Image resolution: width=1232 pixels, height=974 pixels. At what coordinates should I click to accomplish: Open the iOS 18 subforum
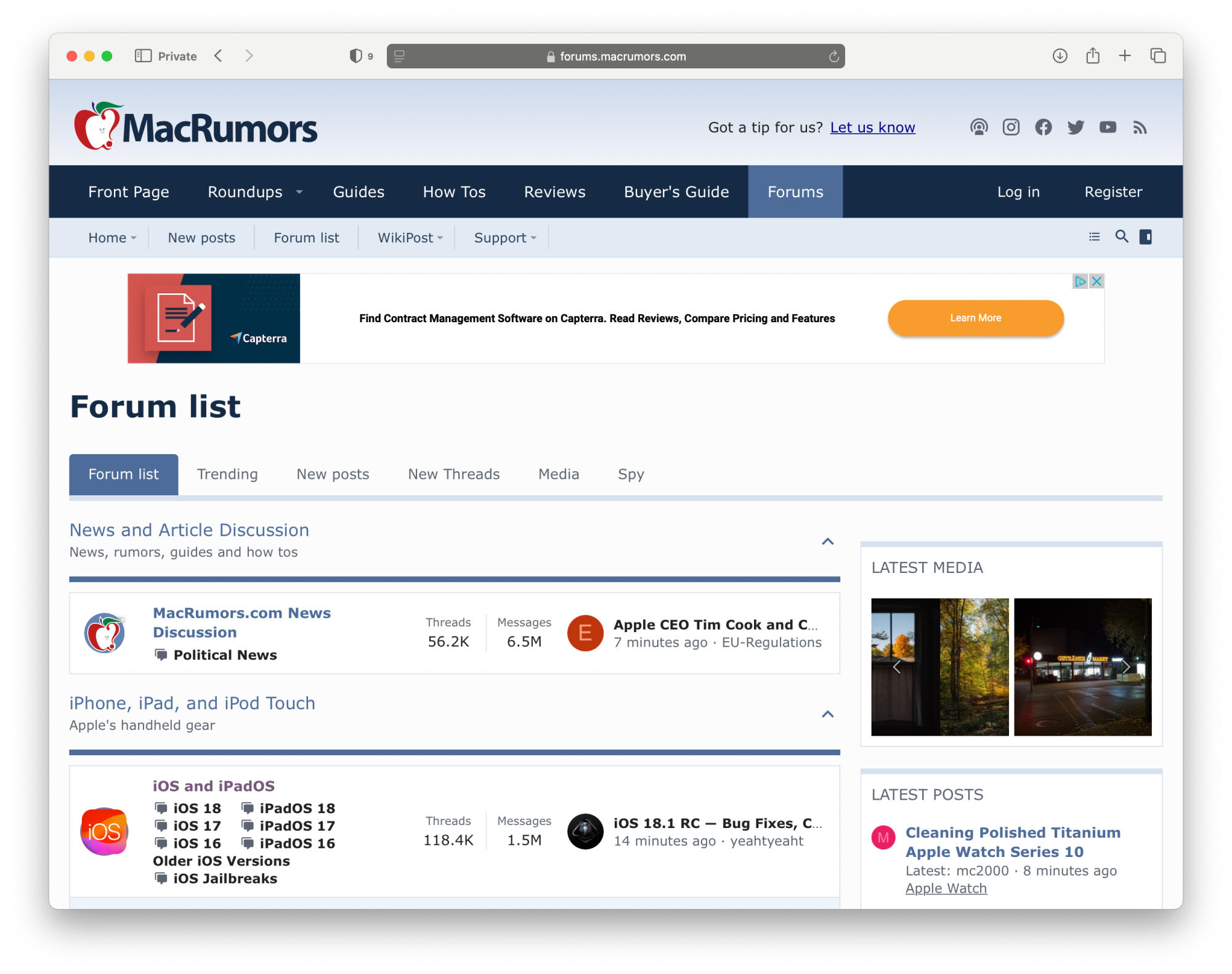197,808
